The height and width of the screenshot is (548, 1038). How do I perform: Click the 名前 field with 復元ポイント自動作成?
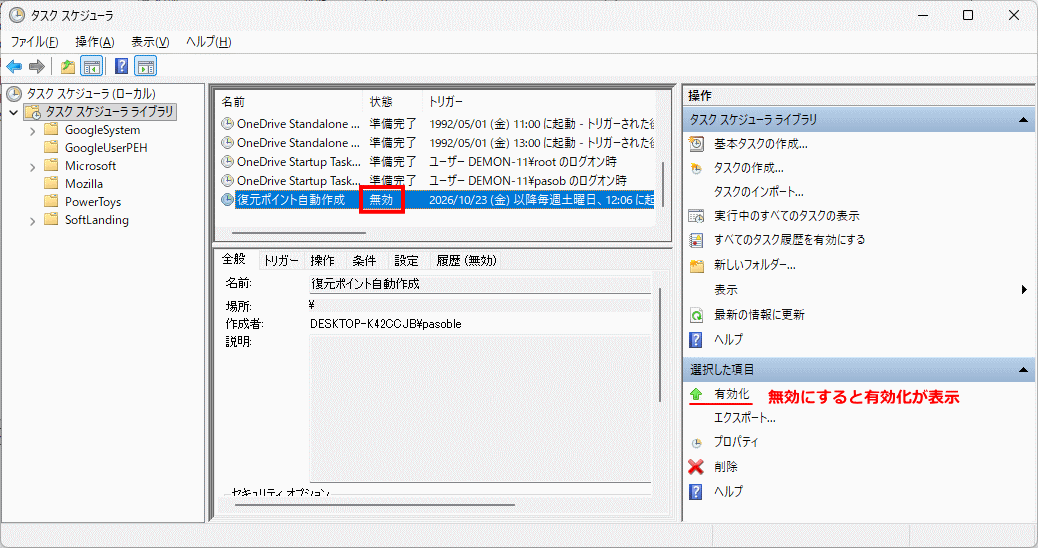click(x=480, y=284)
